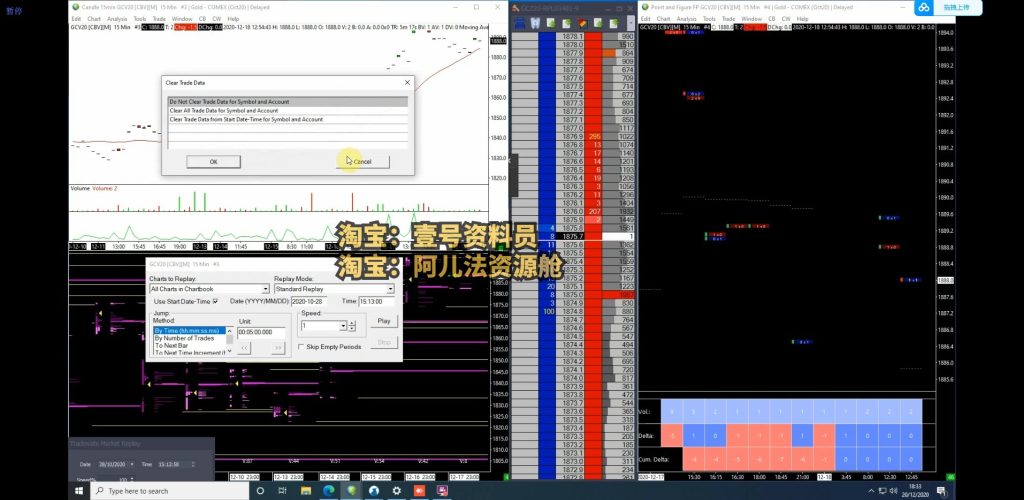Open the Charts to Replay dropdown
Image resolution: width=1024 pixels, height=500 pixels.
(265, 289)
